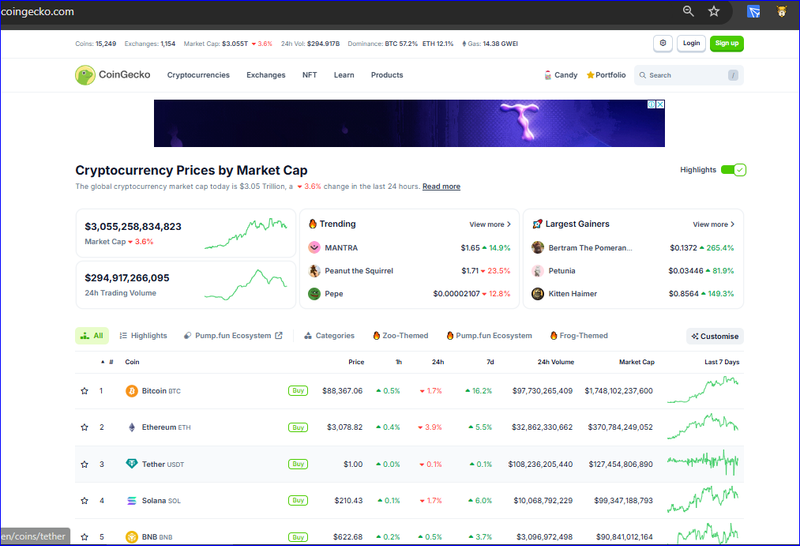Image resolution: width=800 pixels, height=546 pixels.
Task: Open the blue browser extension icon
Action: (754, 11)
